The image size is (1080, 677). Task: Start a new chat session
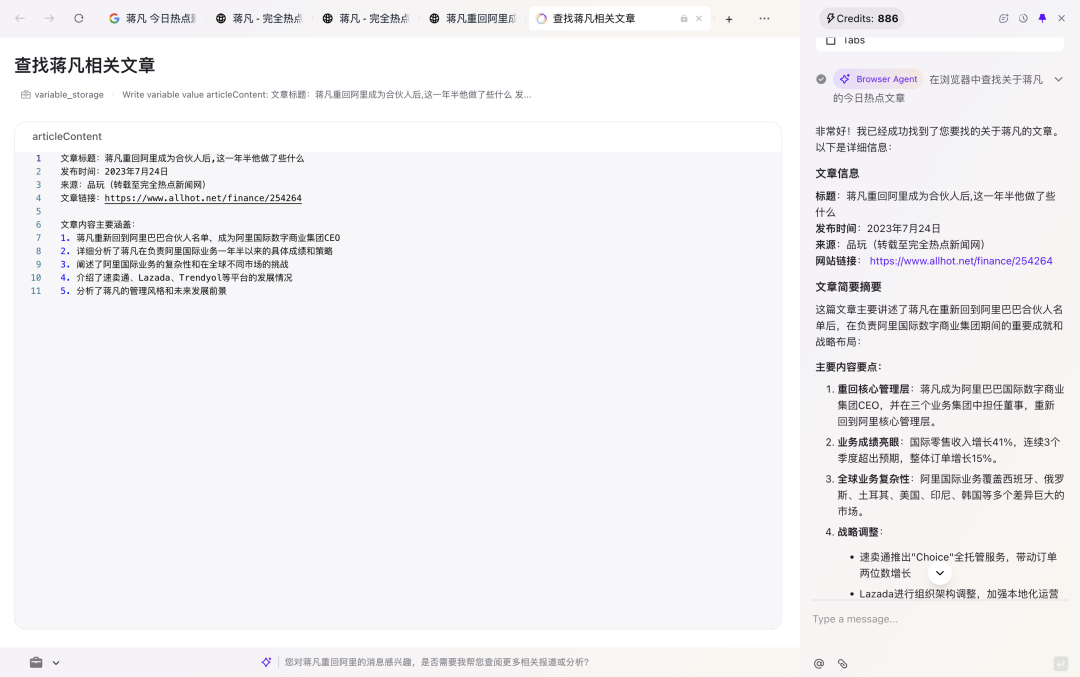1004,17
